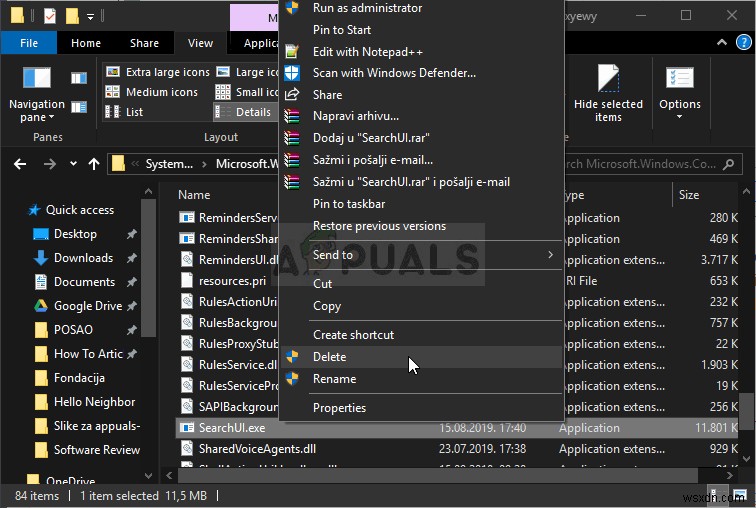Select Details layout view
Viewport: 756px width, 508px height.
pos(246,112)
